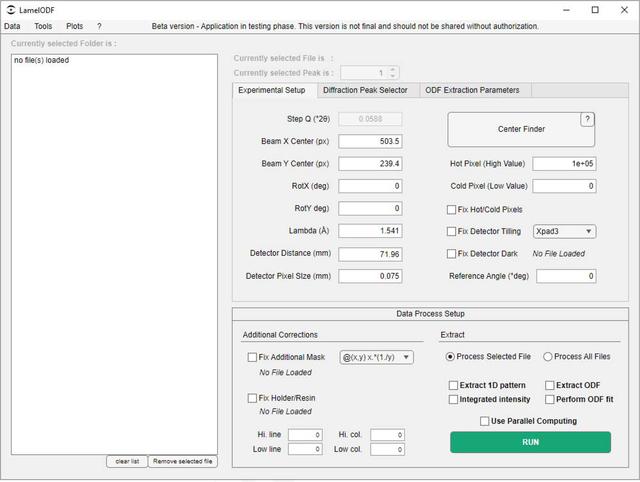Viewport: 640px width, 482px height.
Task: Click Remove selected file button
Action: [x=182, y=461]
